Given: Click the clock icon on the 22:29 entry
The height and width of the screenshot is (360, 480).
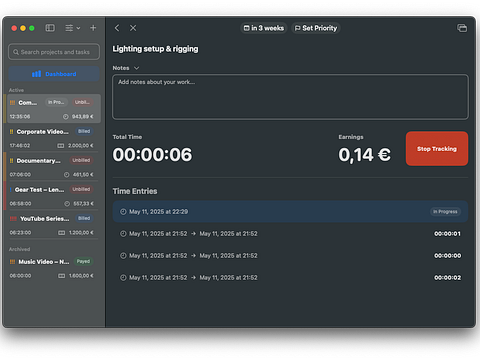Looking at the screenshot, I should click(123, 212).
